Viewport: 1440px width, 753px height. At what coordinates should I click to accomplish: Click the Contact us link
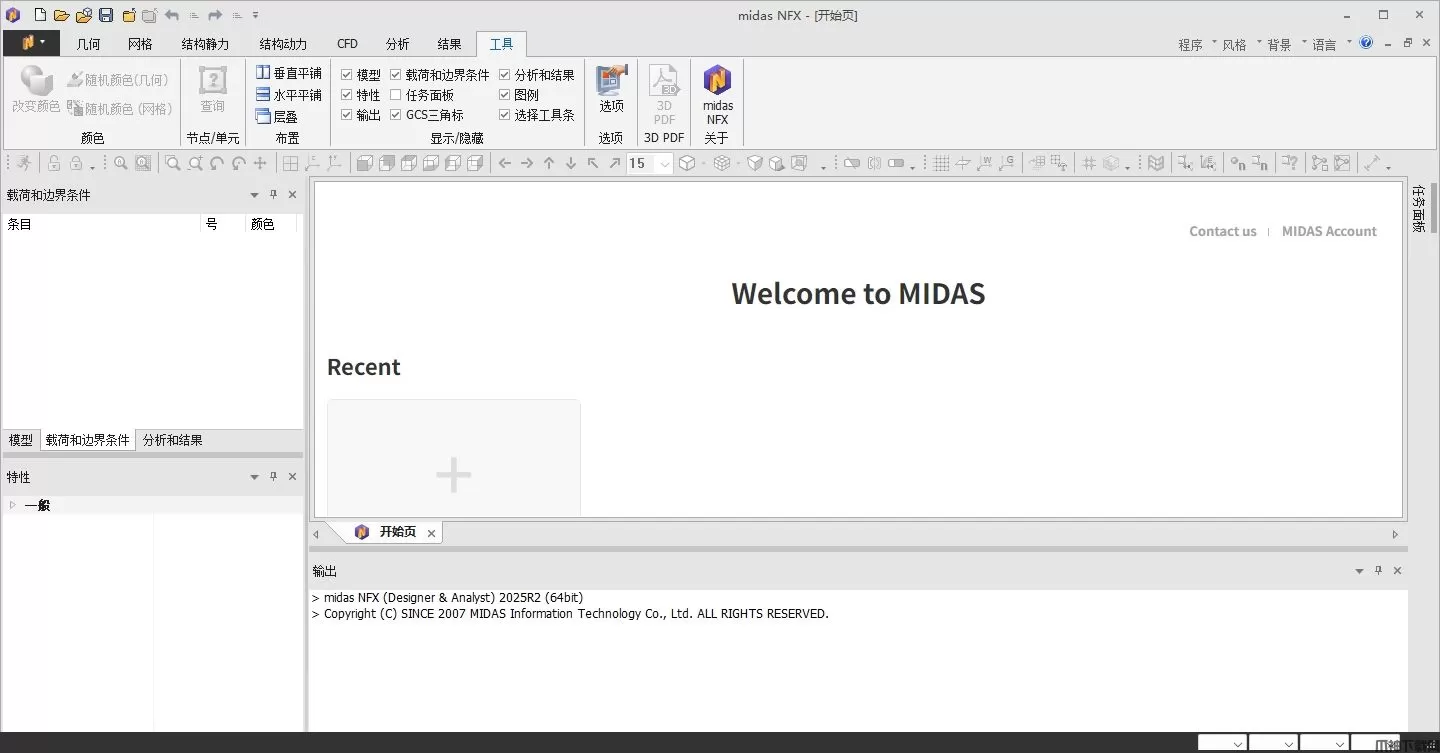pyautogui.click(x=1222, y=231)
